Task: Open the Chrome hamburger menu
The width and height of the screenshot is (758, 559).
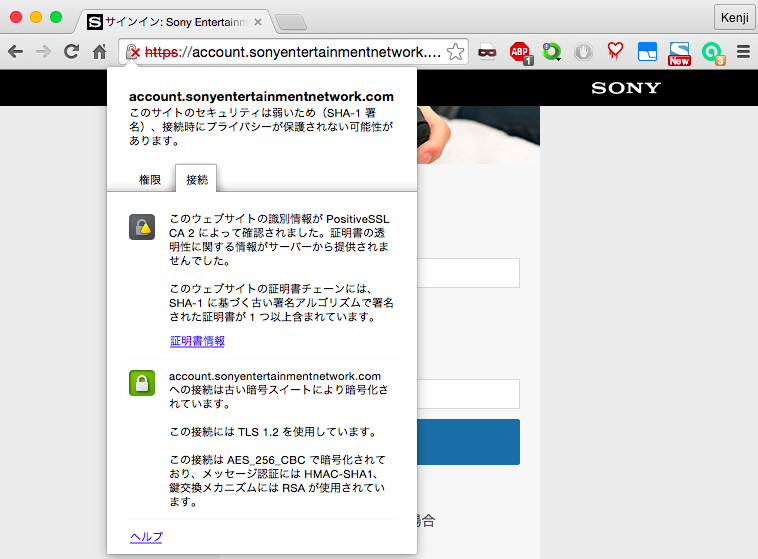Action: (x=743, y=51)
